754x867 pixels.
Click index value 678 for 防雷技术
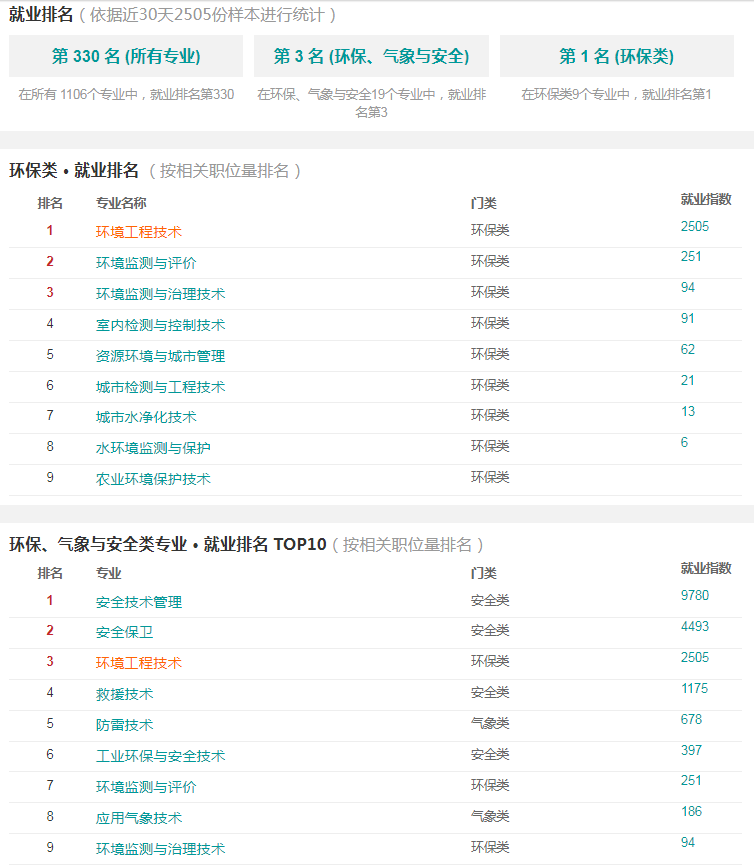point(691,719)
